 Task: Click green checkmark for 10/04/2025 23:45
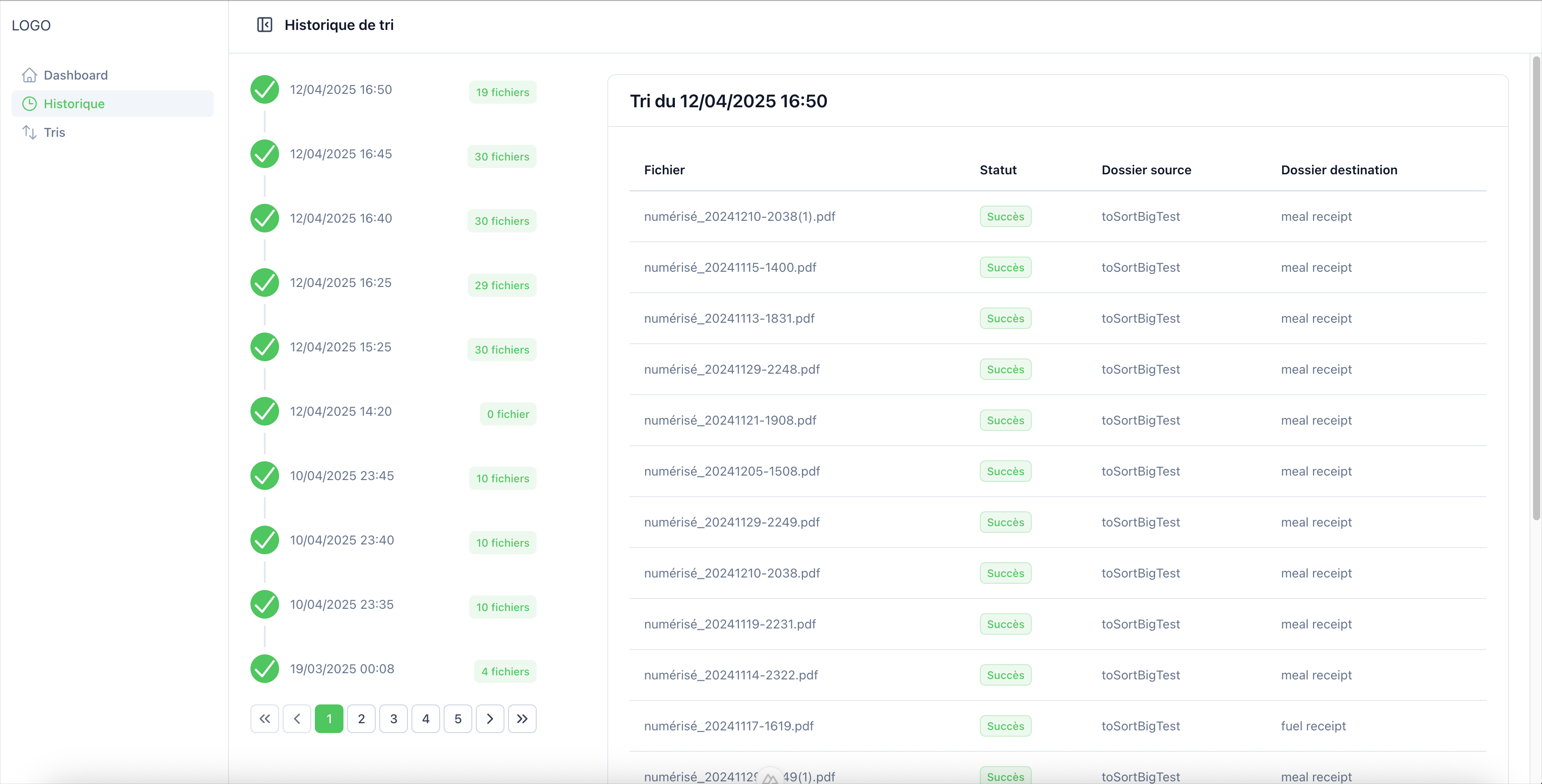click(x=265, y=476)
